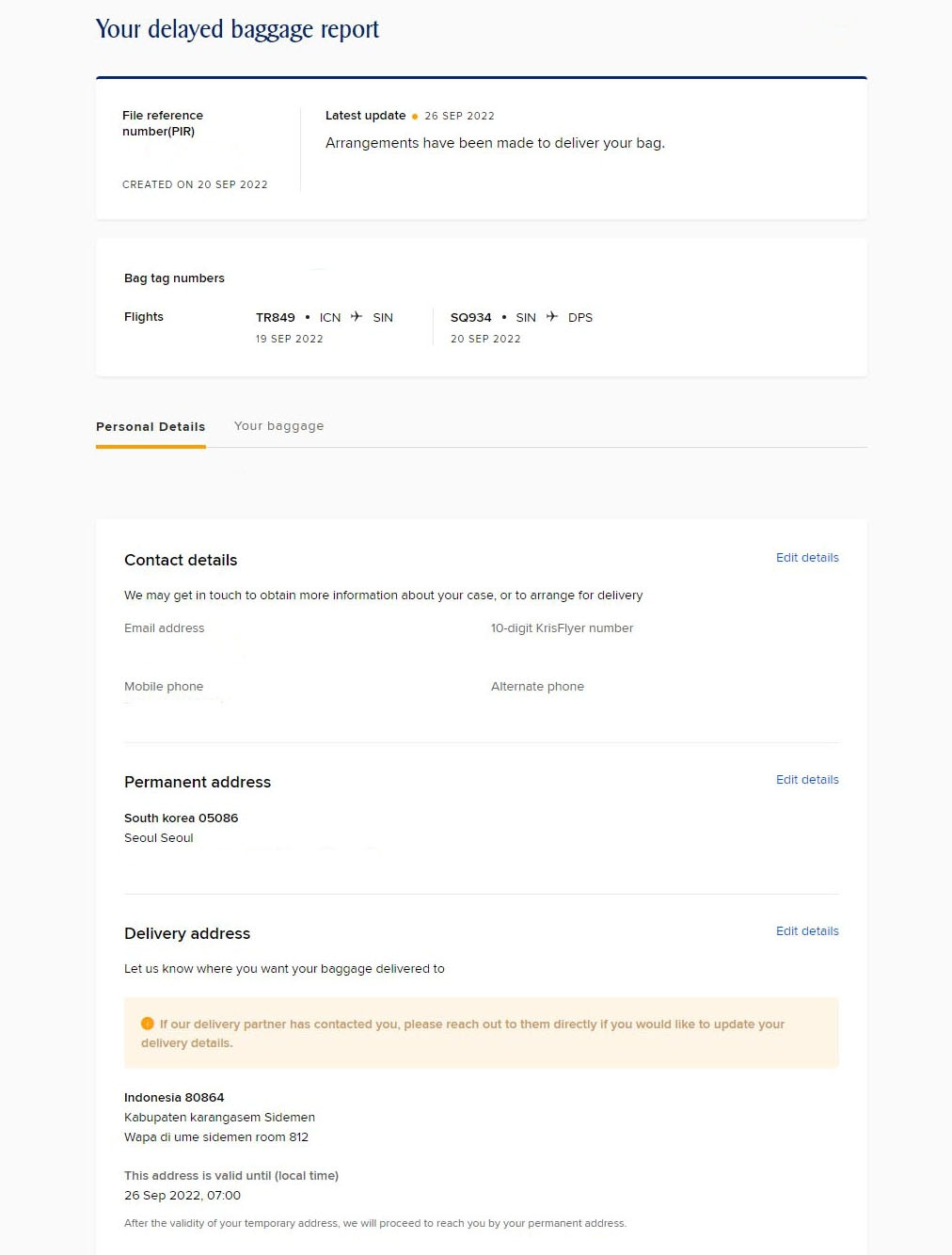
Task: Select the Personal Details tab
Action: 150,426
